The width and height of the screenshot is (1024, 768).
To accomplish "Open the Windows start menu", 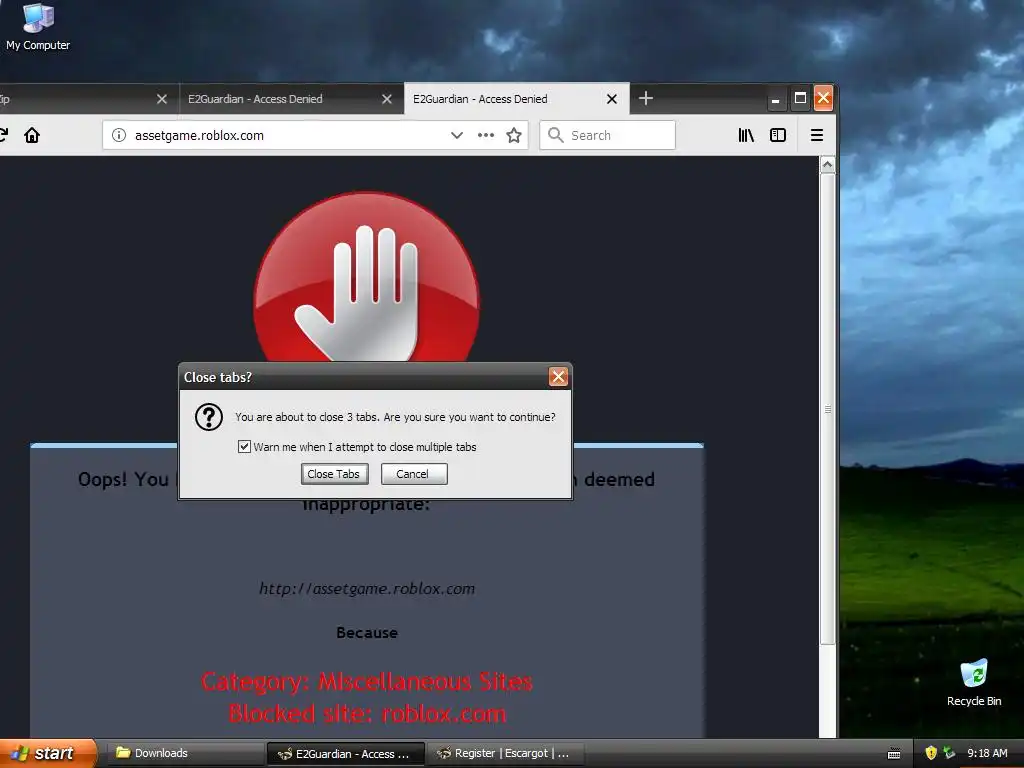I will (x=47, y=753).
